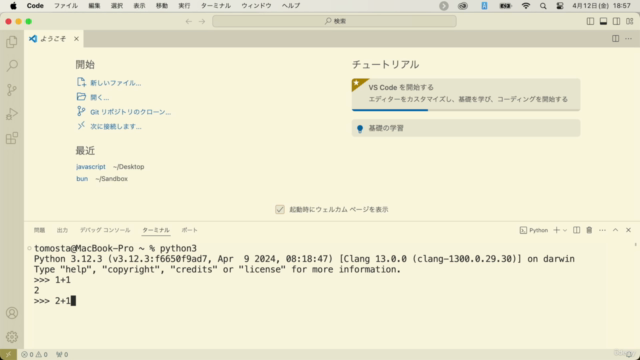Switch to the ポート panel tab

coord(189,230)
